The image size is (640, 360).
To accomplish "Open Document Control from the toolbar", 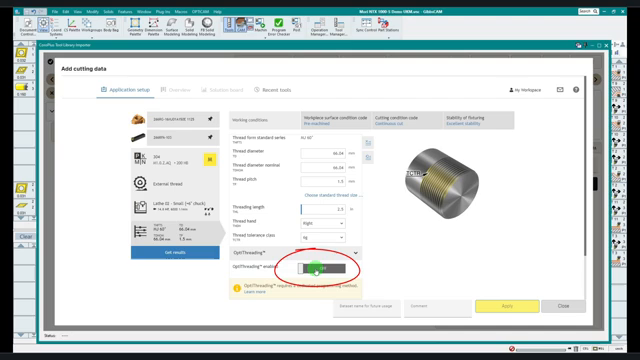I will (x=28, y=27).
